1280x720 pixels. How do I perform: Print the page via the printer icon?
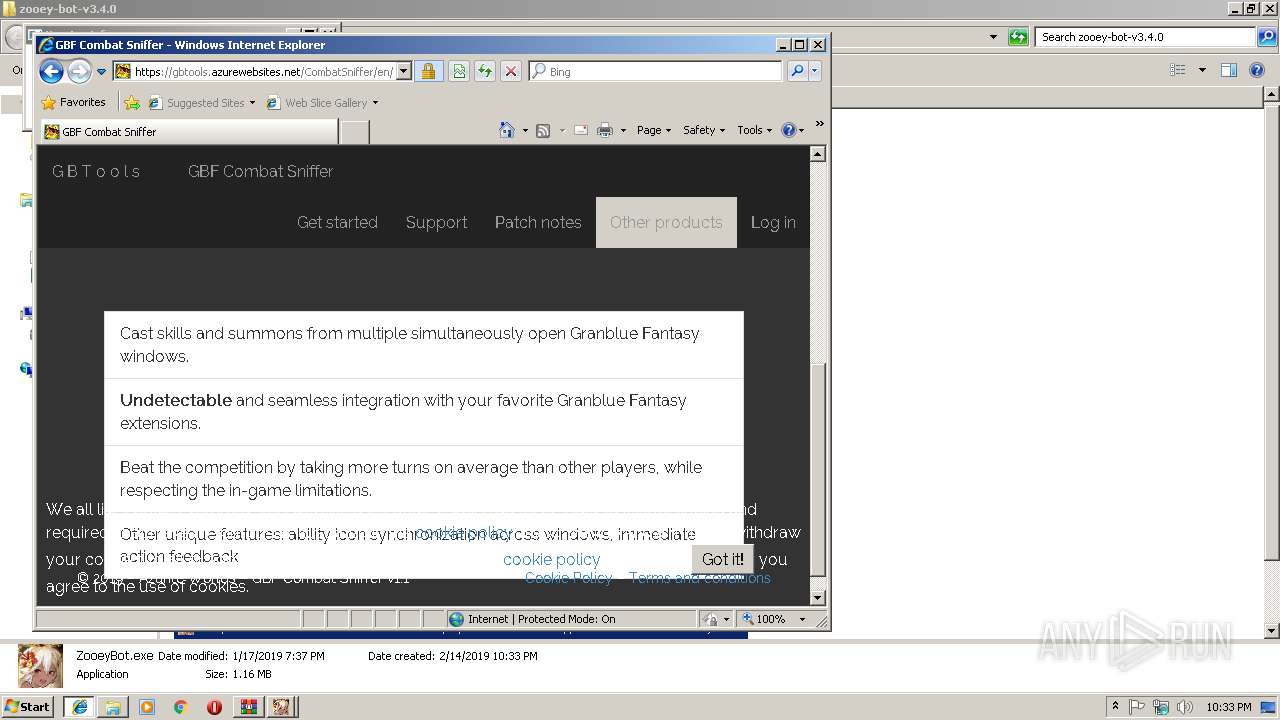(605, 130)
